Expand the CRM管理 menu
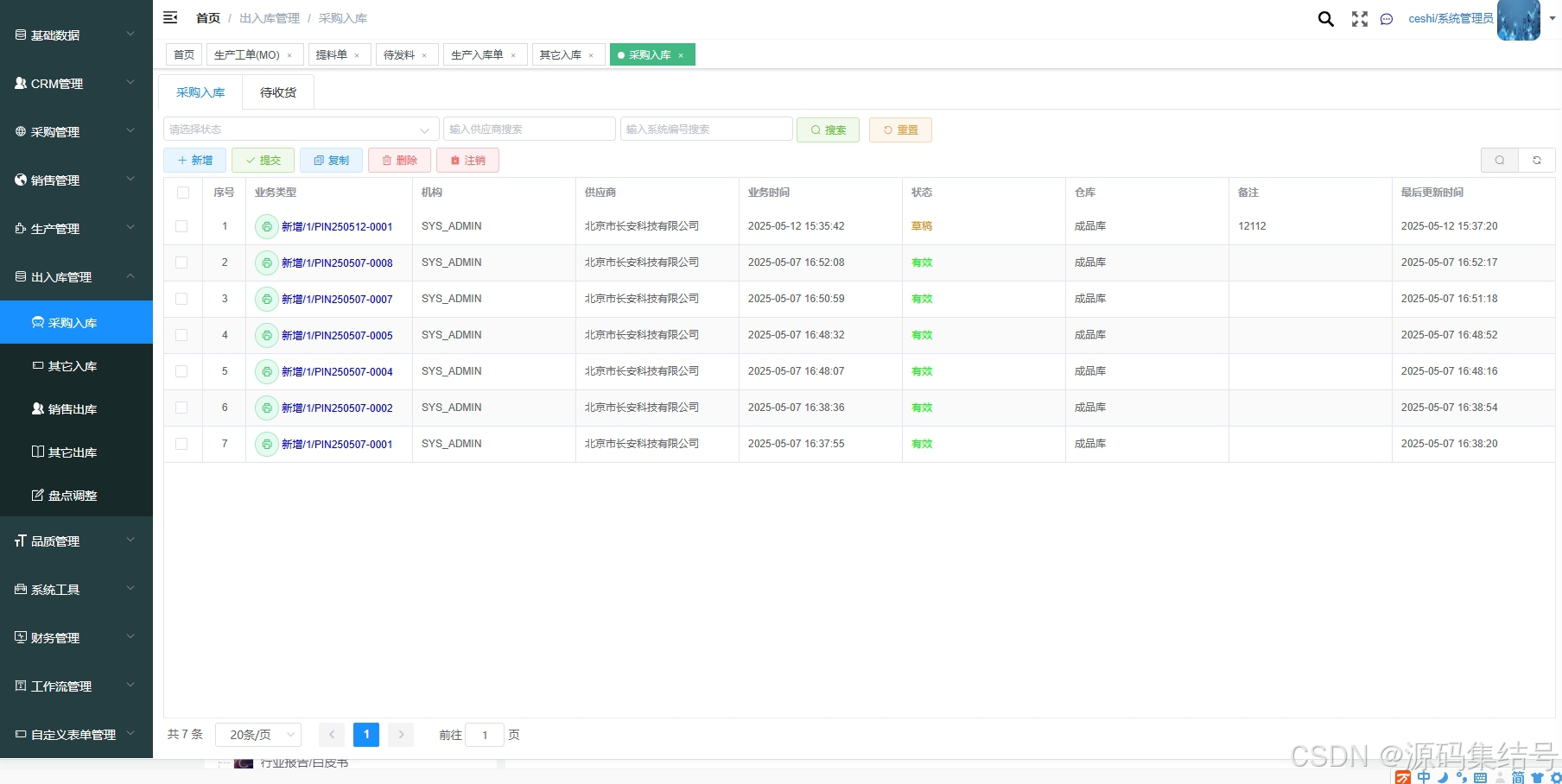 [76, 83]
